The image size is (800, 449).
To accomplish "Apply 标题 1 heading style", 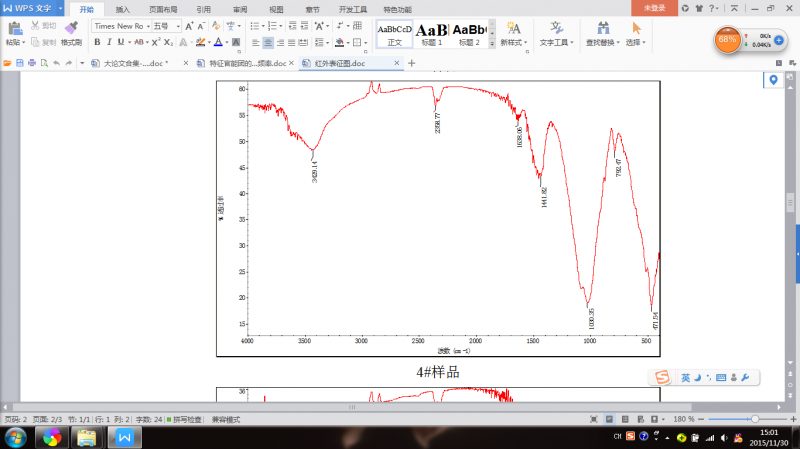I will (431, 34).
